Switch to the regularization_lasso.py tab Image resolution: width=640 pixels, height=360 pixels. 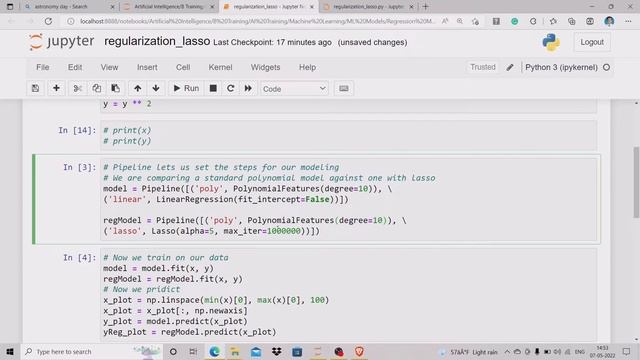click(x=368, y=7)
